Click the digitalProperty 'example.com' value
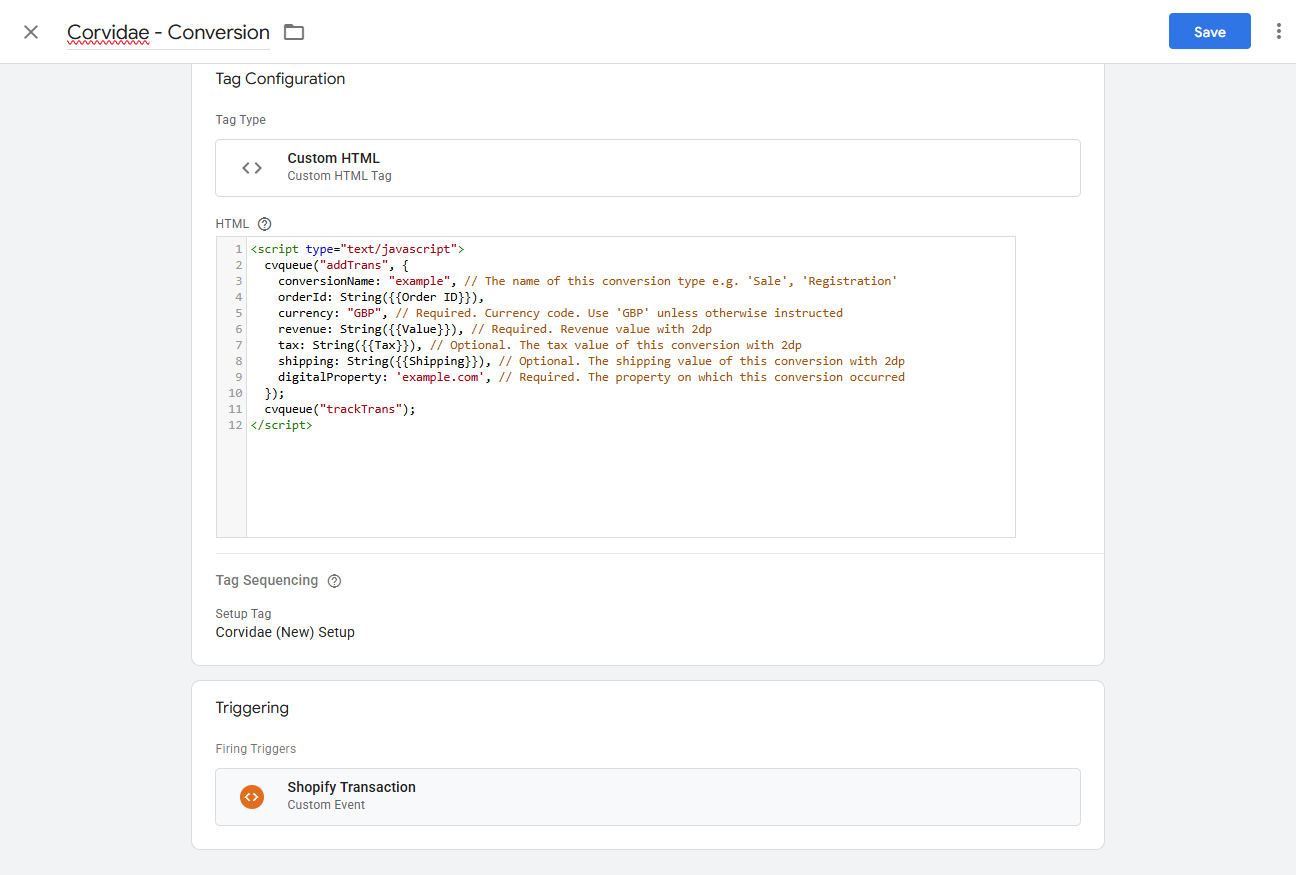Viewport: 1296px width, 875px height. (438, 377)
